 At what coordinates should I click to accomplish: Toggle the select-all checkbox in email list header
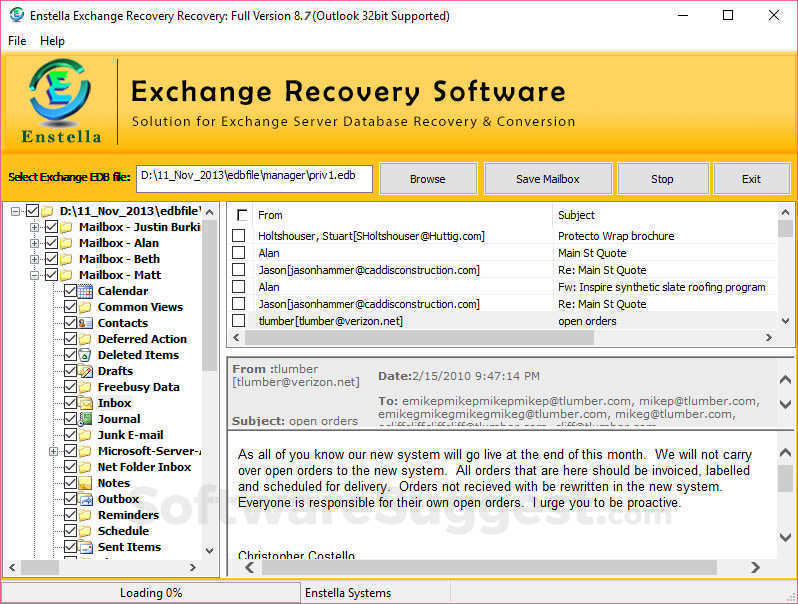[x=242, y=215]
